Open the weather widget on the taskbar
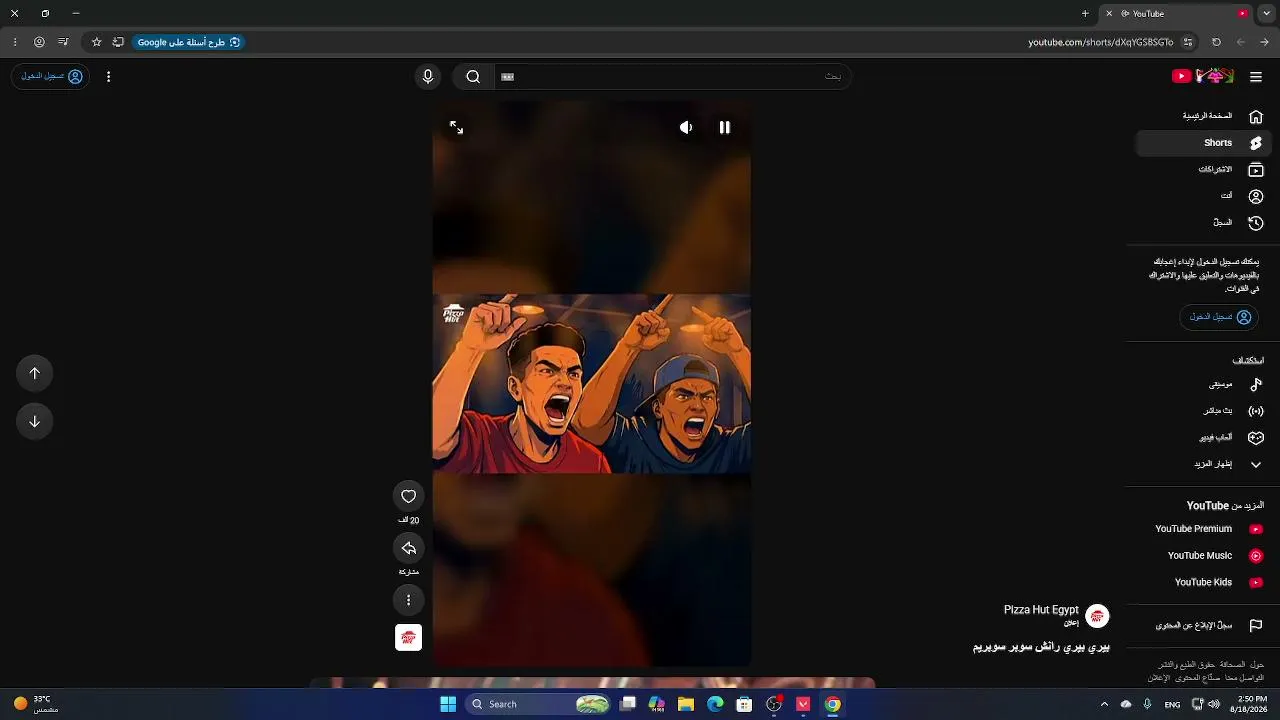This screenshot has height=720, width=1280. pyautogui.click(x=36, y=704)
